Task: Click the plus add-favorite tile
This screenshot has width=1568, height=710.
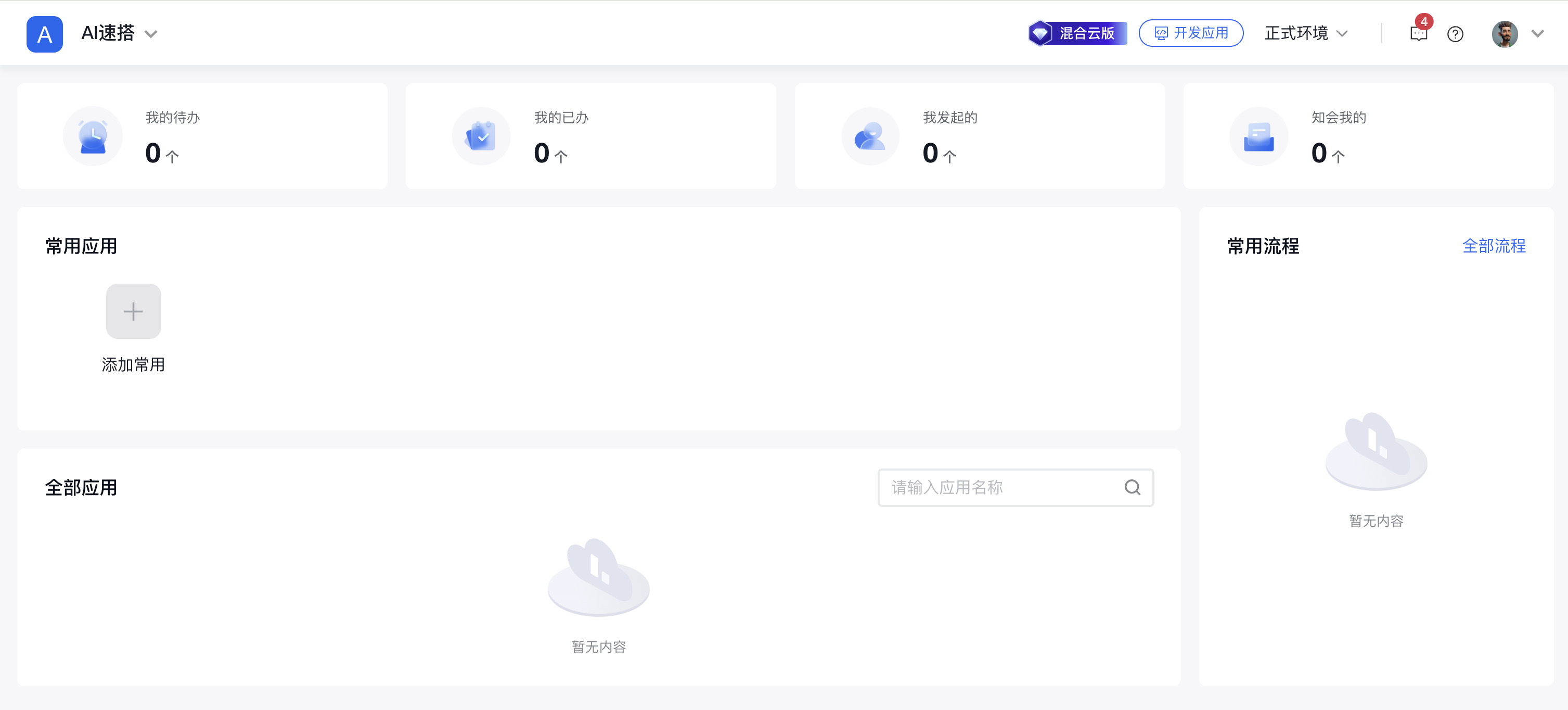Action: click(x=133, y=311)
